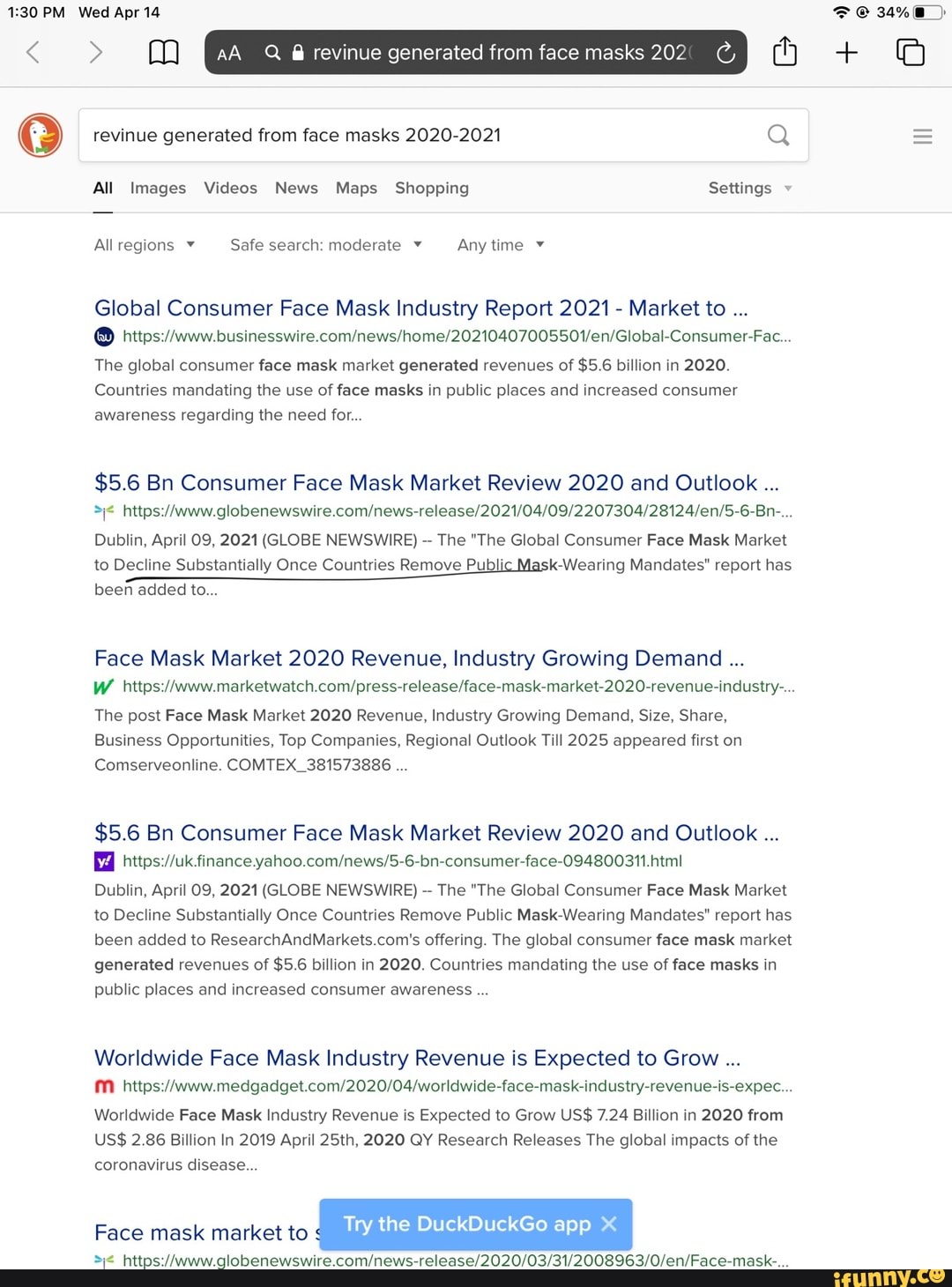Expand the All regions dropdown
Screen dimensions: 952x1287
pyautogui.click(x=145, y=245)
